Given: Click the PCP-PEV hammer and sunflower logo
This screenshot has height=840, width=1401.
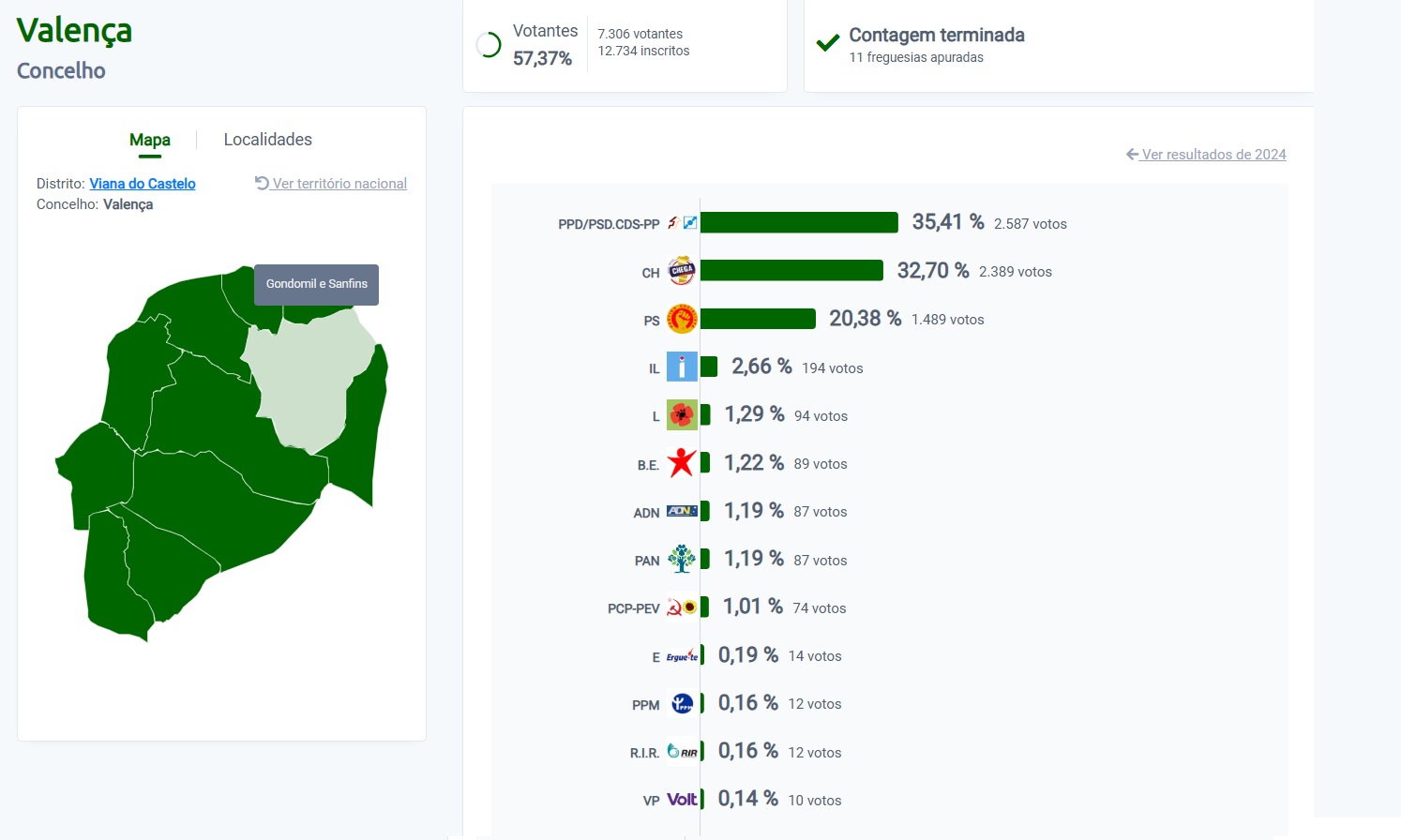Looking at the screenshot, I should 682,607.
